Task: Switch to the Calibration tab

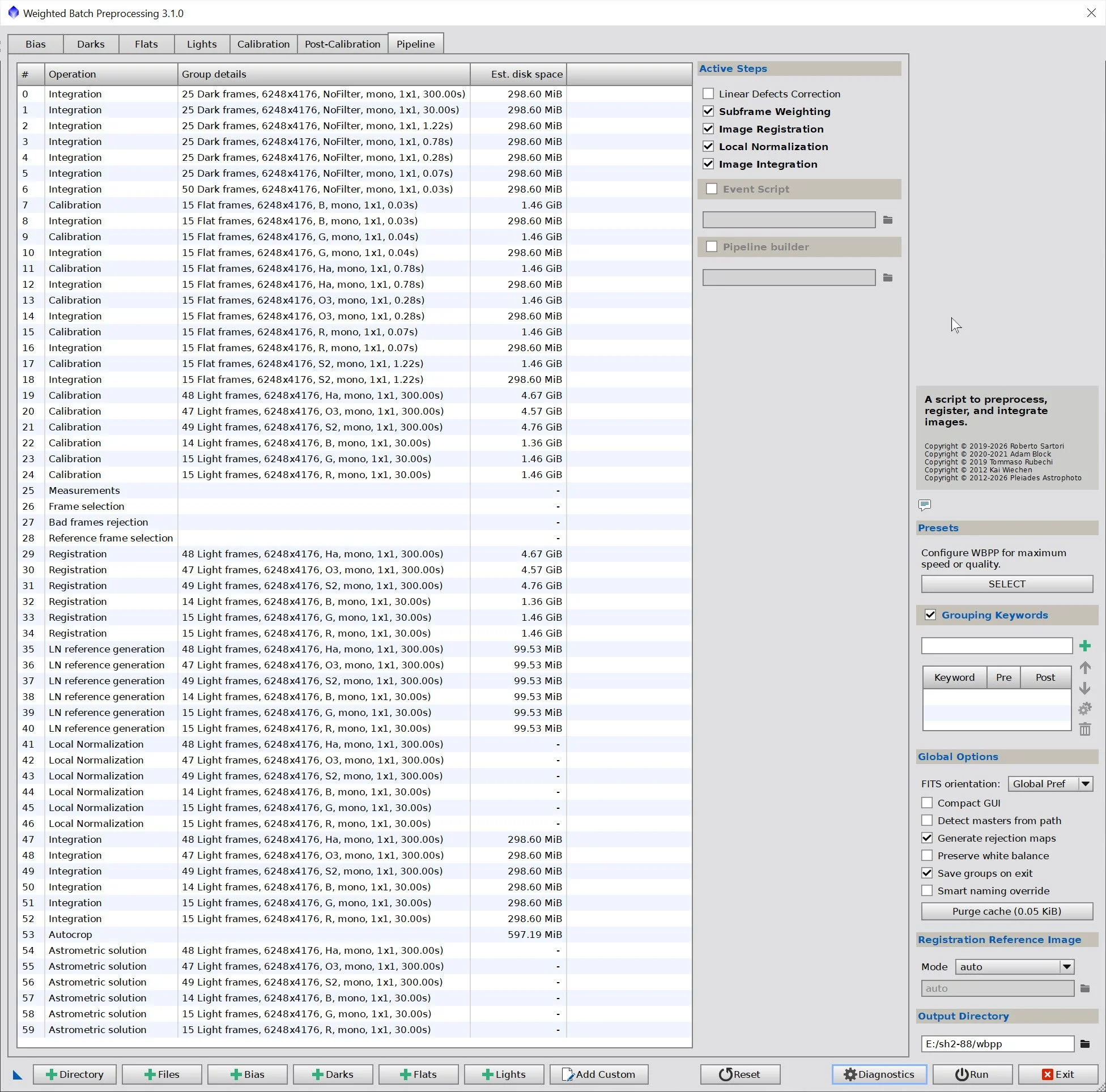Action: click(263, 44)
